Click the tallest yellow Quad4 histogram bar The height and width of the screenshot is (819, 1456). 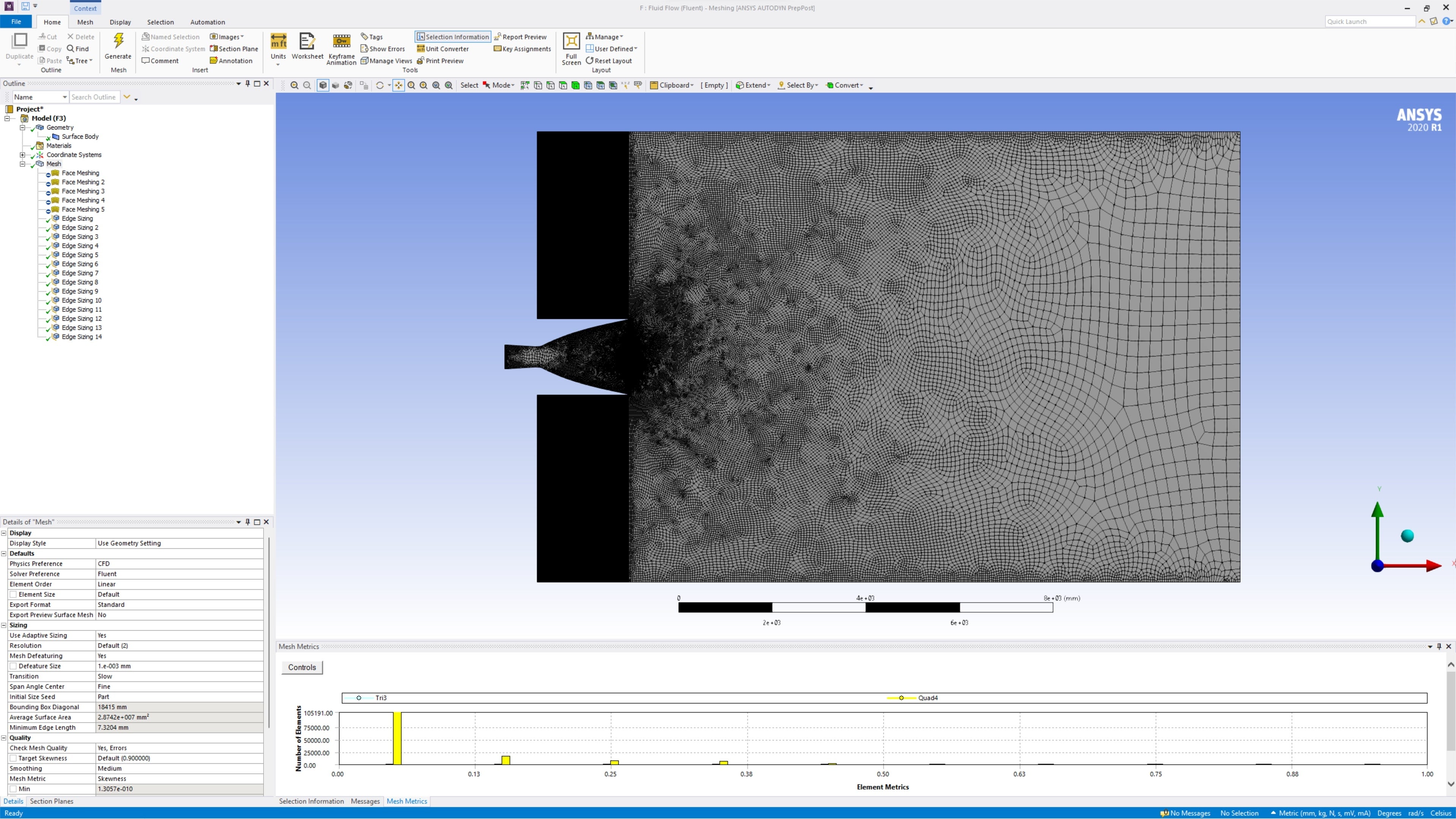point(397,738)
